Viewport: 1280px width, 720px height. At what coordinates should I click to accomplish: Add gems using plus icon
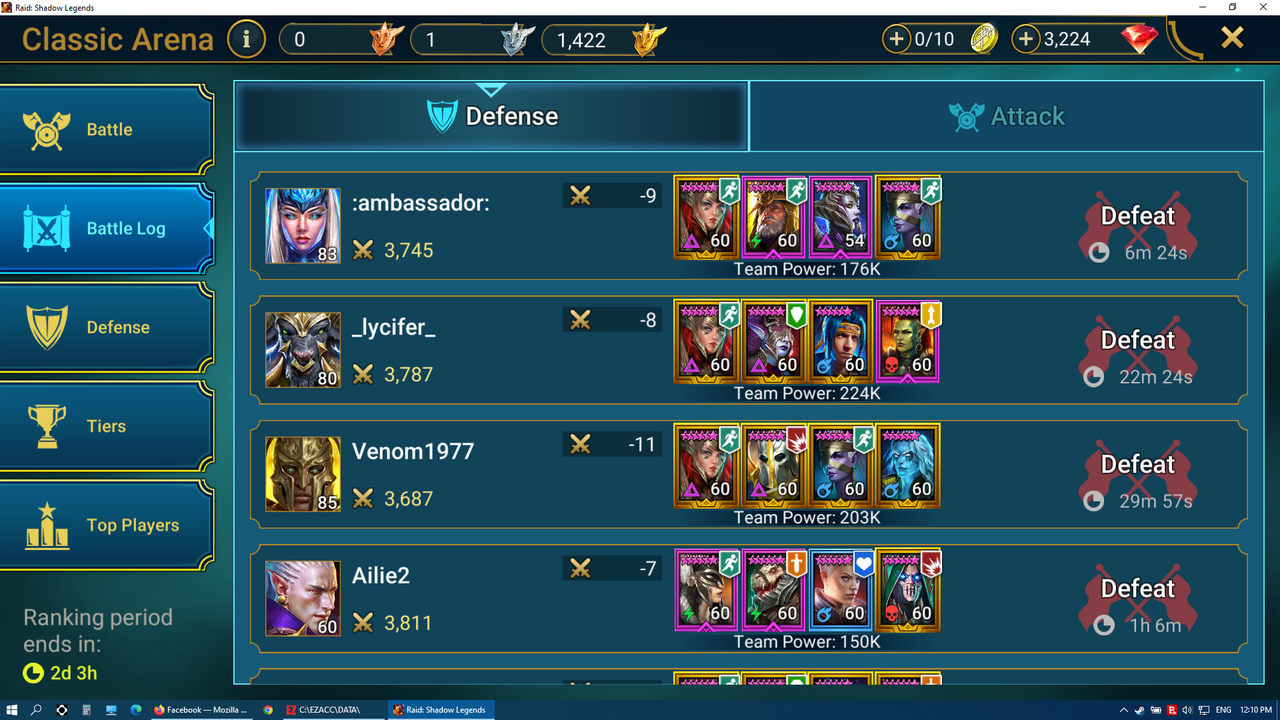tap(1025, 40)
